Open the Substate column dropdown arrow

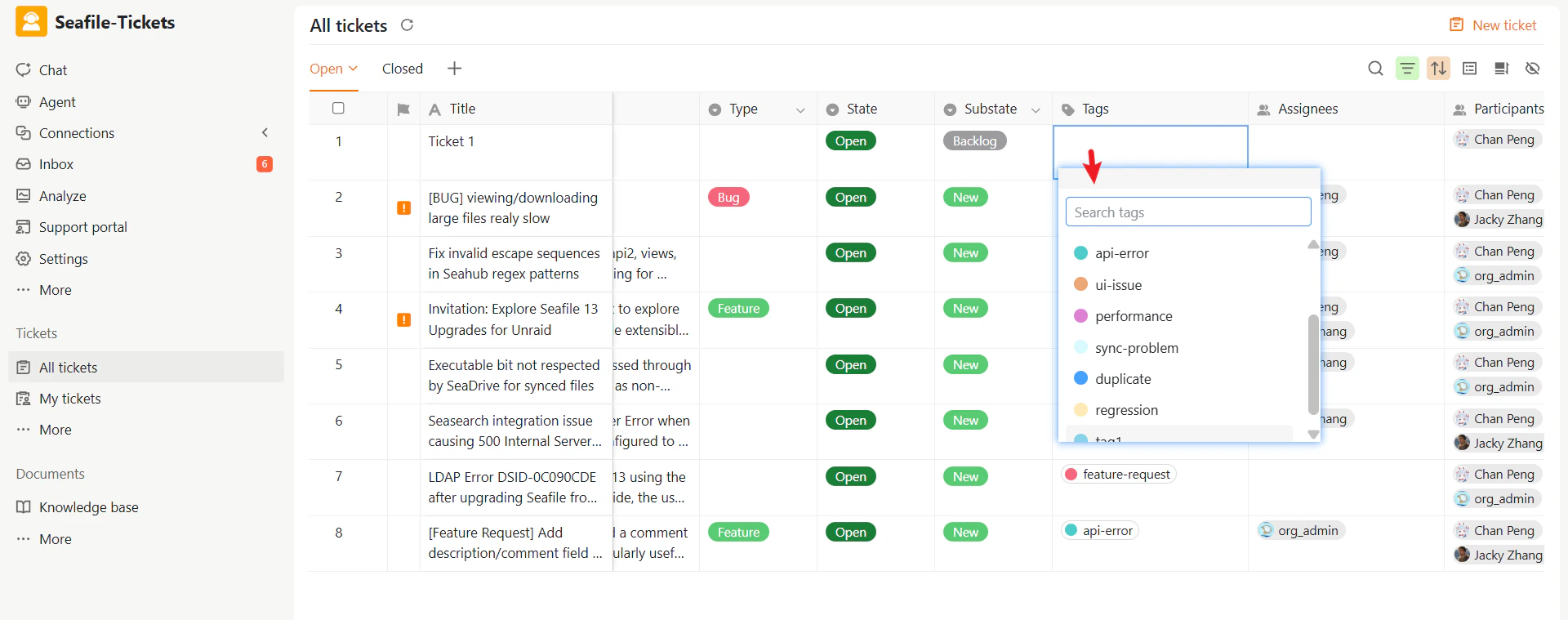coord(1036,110)
